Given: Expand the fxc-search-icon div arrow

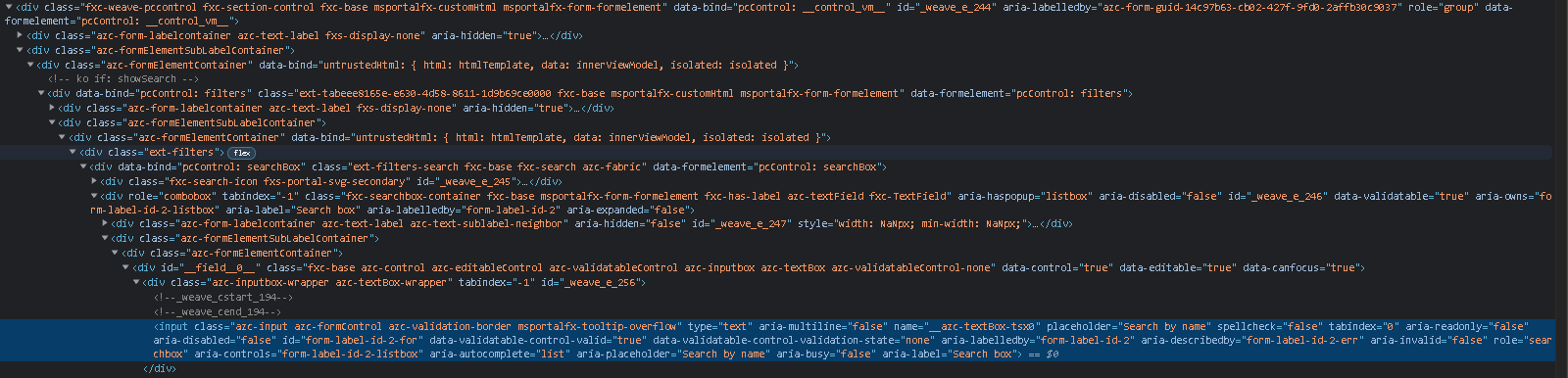Looking at the screenshot, I should [x=94, y=182].
